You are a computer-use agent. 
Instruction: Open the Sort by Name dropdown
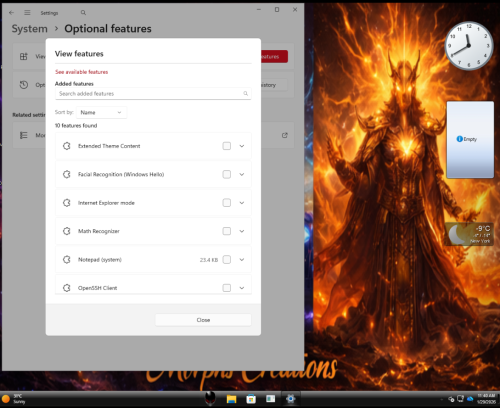point(101,112)
